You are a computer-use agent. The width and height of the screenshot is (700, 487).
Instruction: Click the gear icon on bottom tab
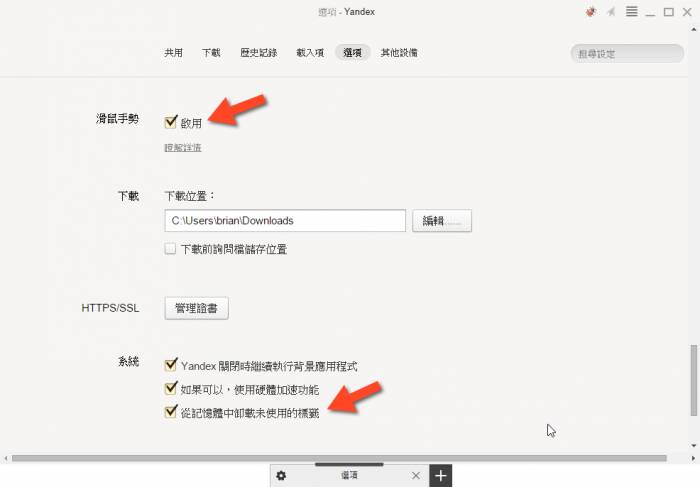[x=281, y=476]
